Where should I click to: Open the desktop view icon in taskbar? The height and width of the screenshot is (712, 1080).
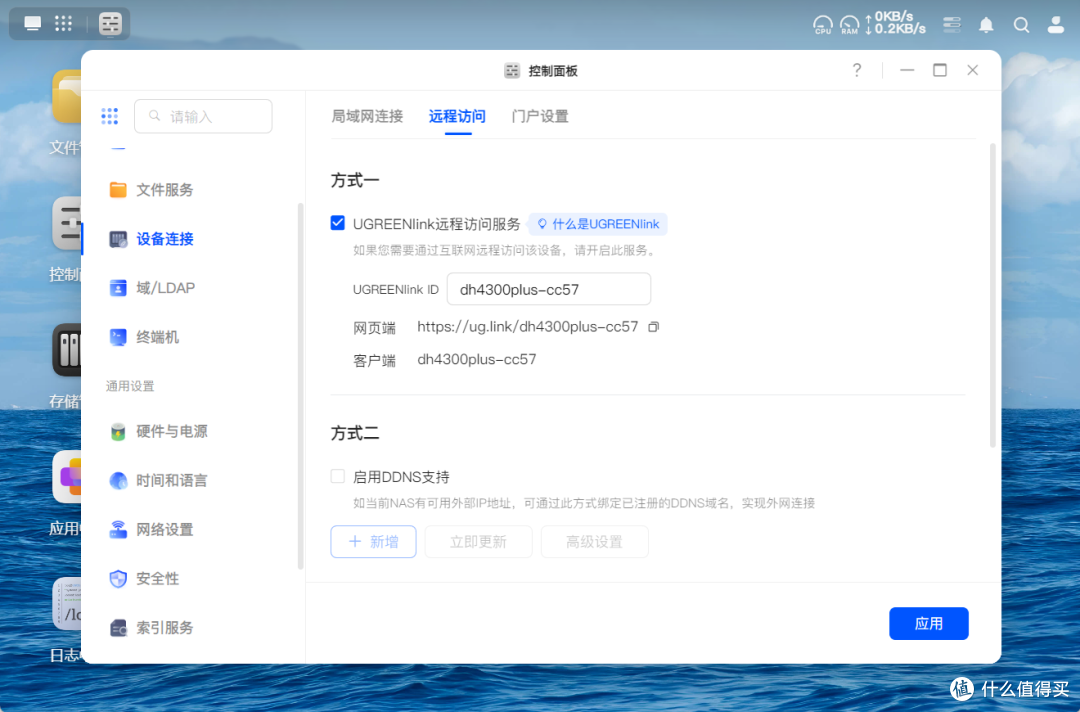(x=32, y=23)
